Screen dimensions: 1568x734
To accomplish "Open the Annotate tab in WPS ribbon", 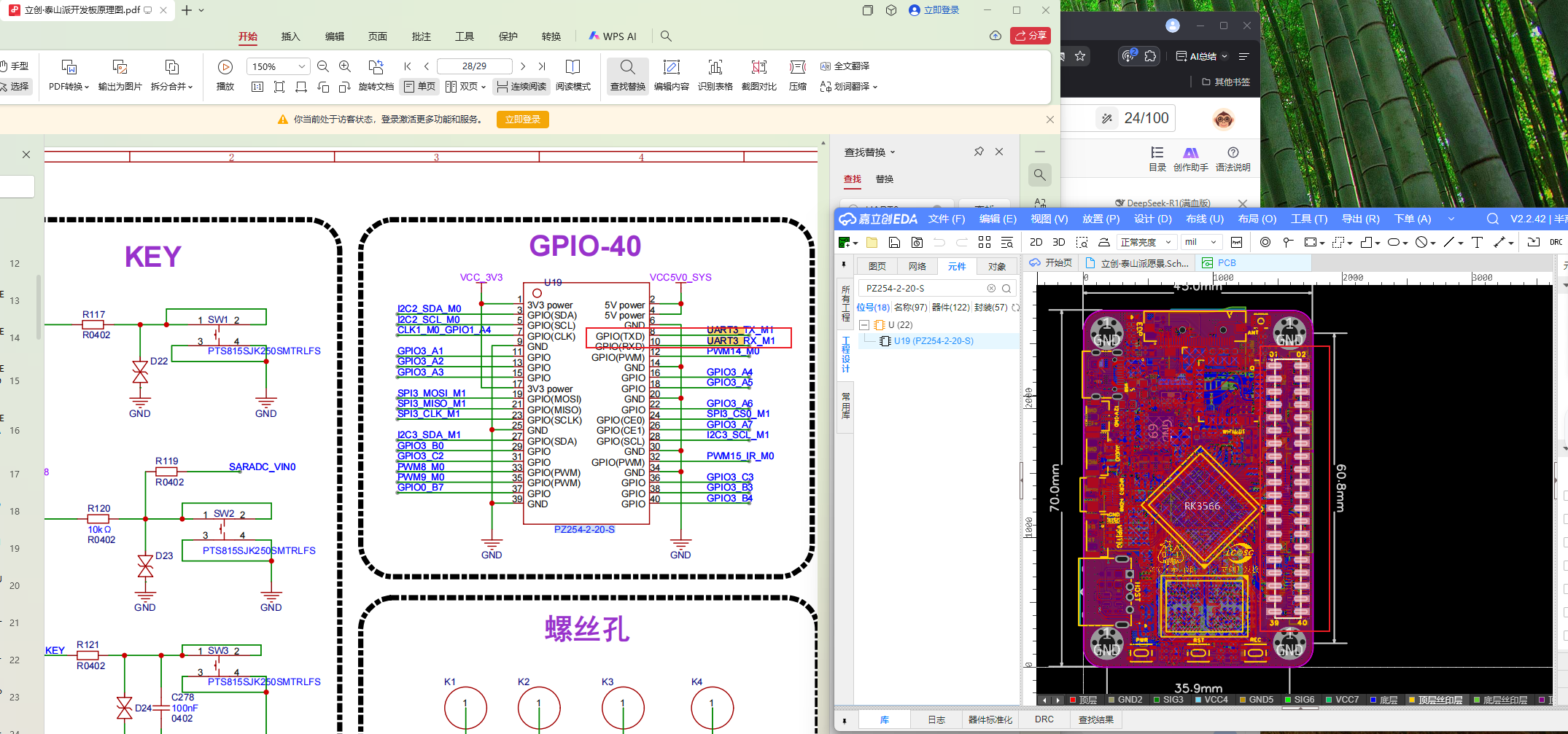I will point(421,36).
